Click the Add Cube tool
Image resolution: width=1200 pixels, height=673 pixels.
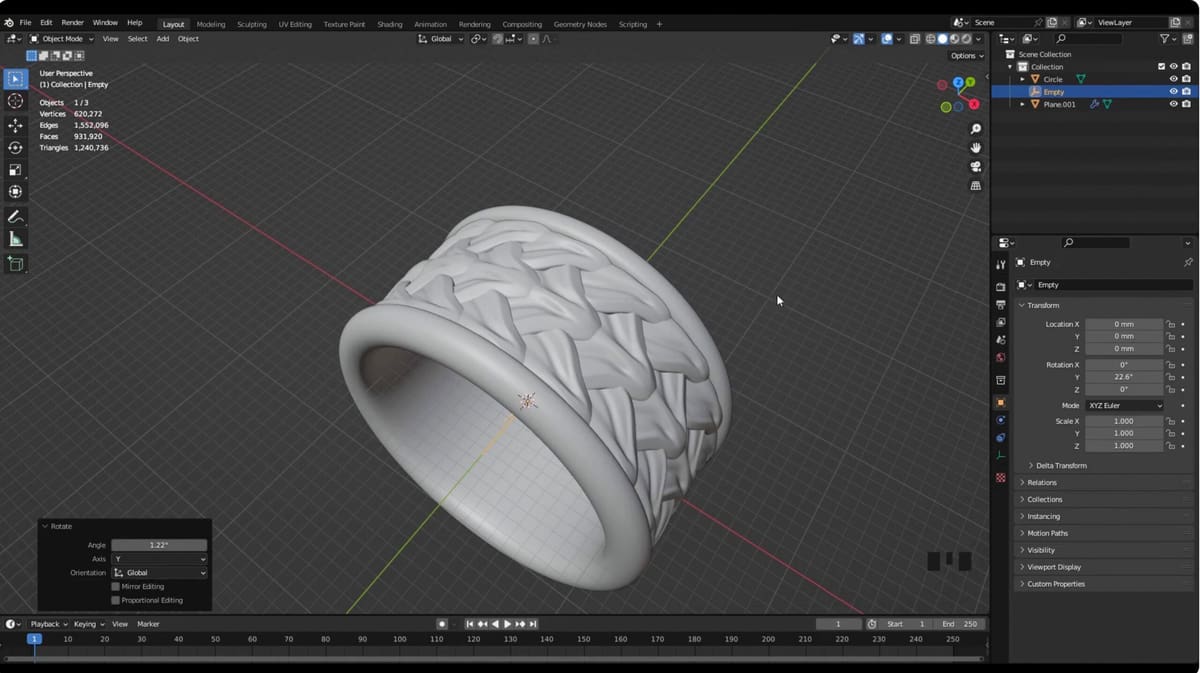15,264
